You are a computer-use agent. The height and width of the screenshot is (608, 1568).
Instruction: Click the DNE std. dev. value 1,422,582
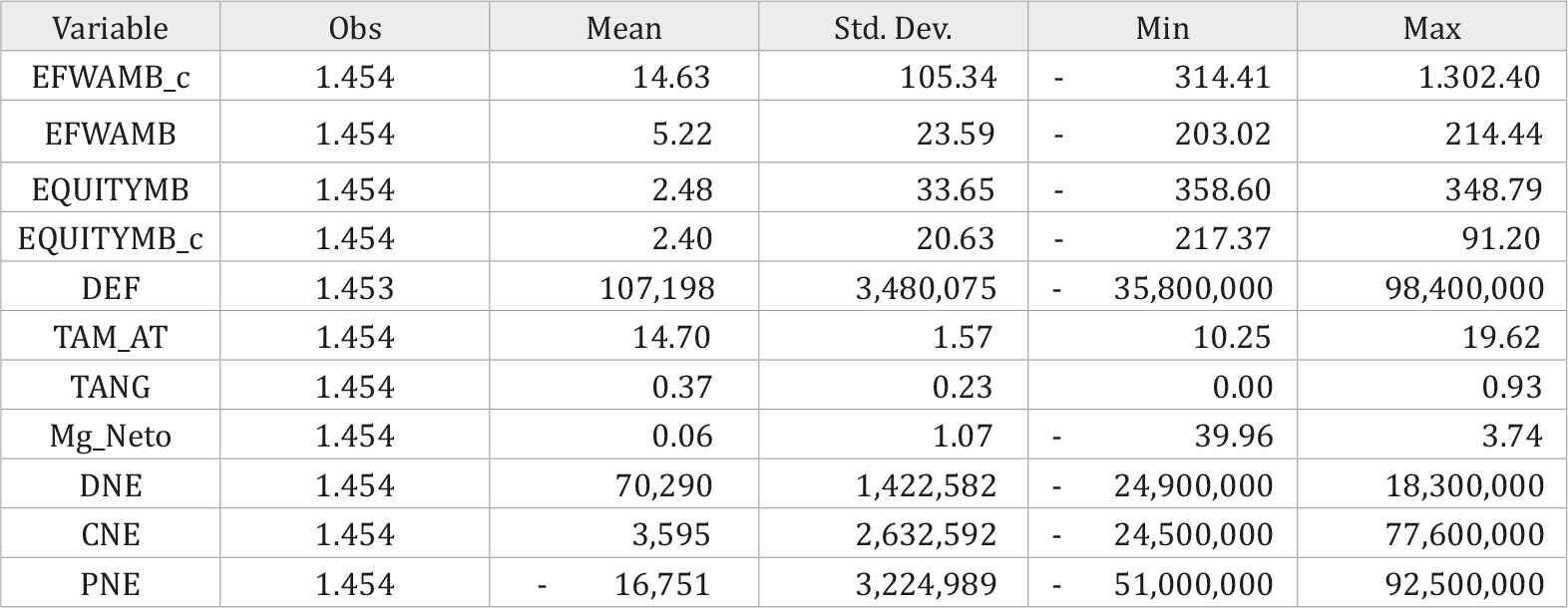(927, 485)
